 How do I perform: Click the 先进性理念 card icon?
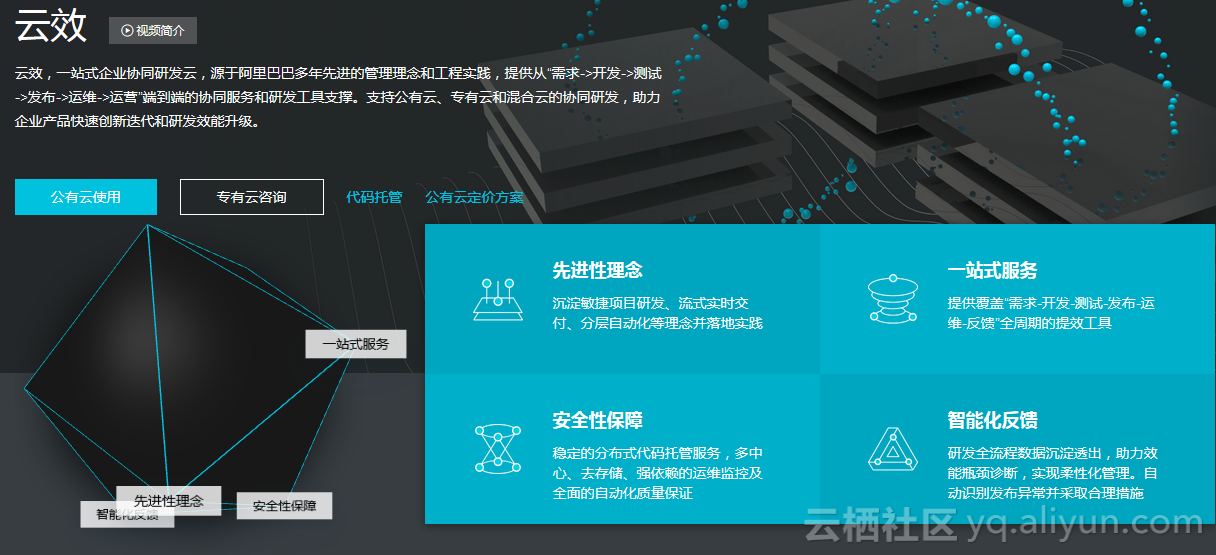[x=498, y=298]
